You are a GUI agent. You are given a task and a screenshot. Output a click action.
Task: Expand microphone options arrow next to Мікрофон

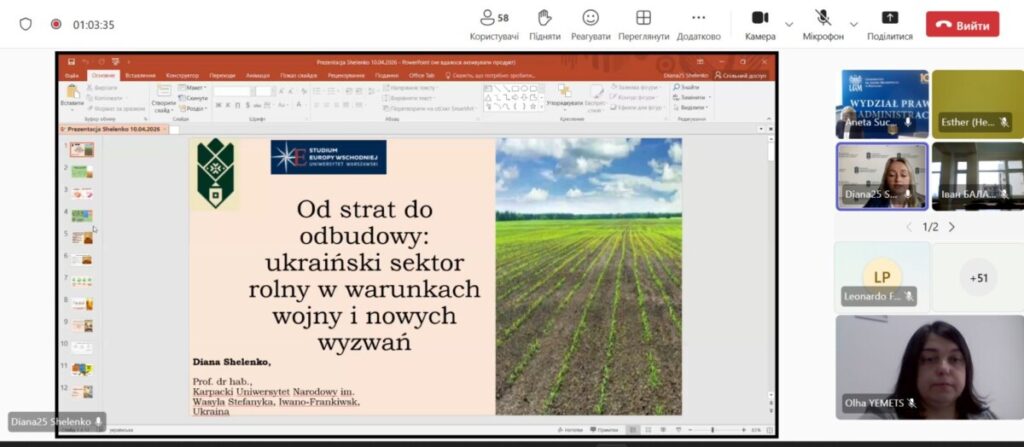tap(853, 24)
